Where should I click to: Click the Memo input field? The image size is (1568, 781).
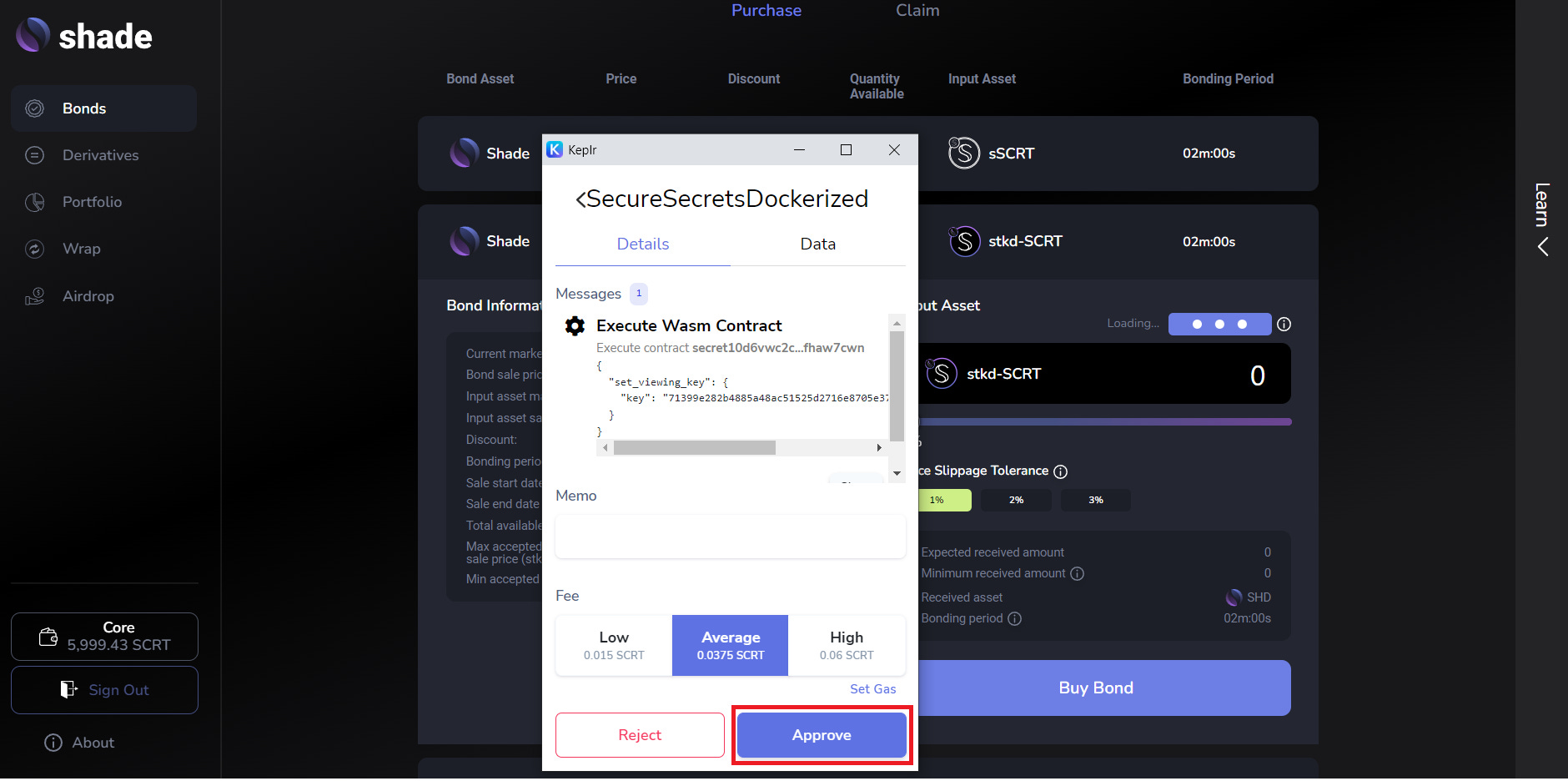pos(731,537)
